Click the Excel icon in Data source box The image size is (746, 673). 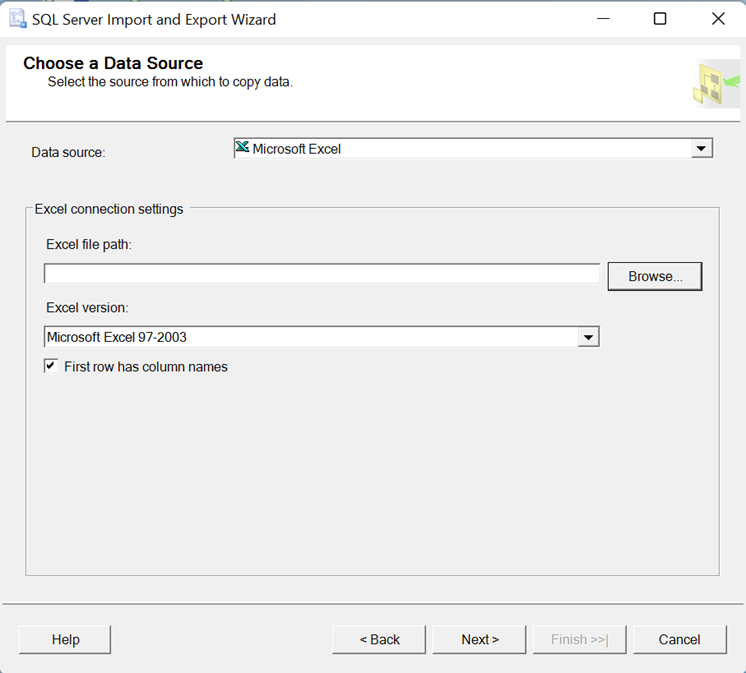point(243,147)
